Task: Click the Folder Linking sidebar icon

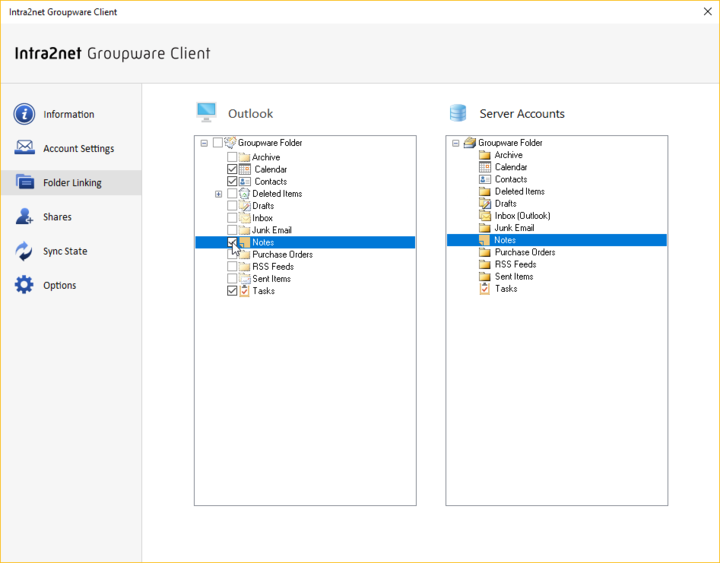Action: pyautogui.click(x=24, y=182)
